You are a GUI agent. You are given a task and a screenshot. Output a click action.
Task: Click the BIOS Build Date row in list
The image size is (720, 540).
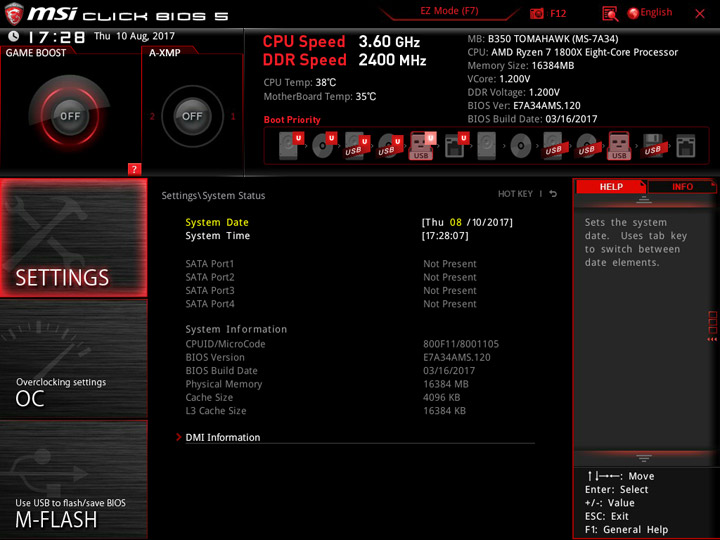click(330, 371)
